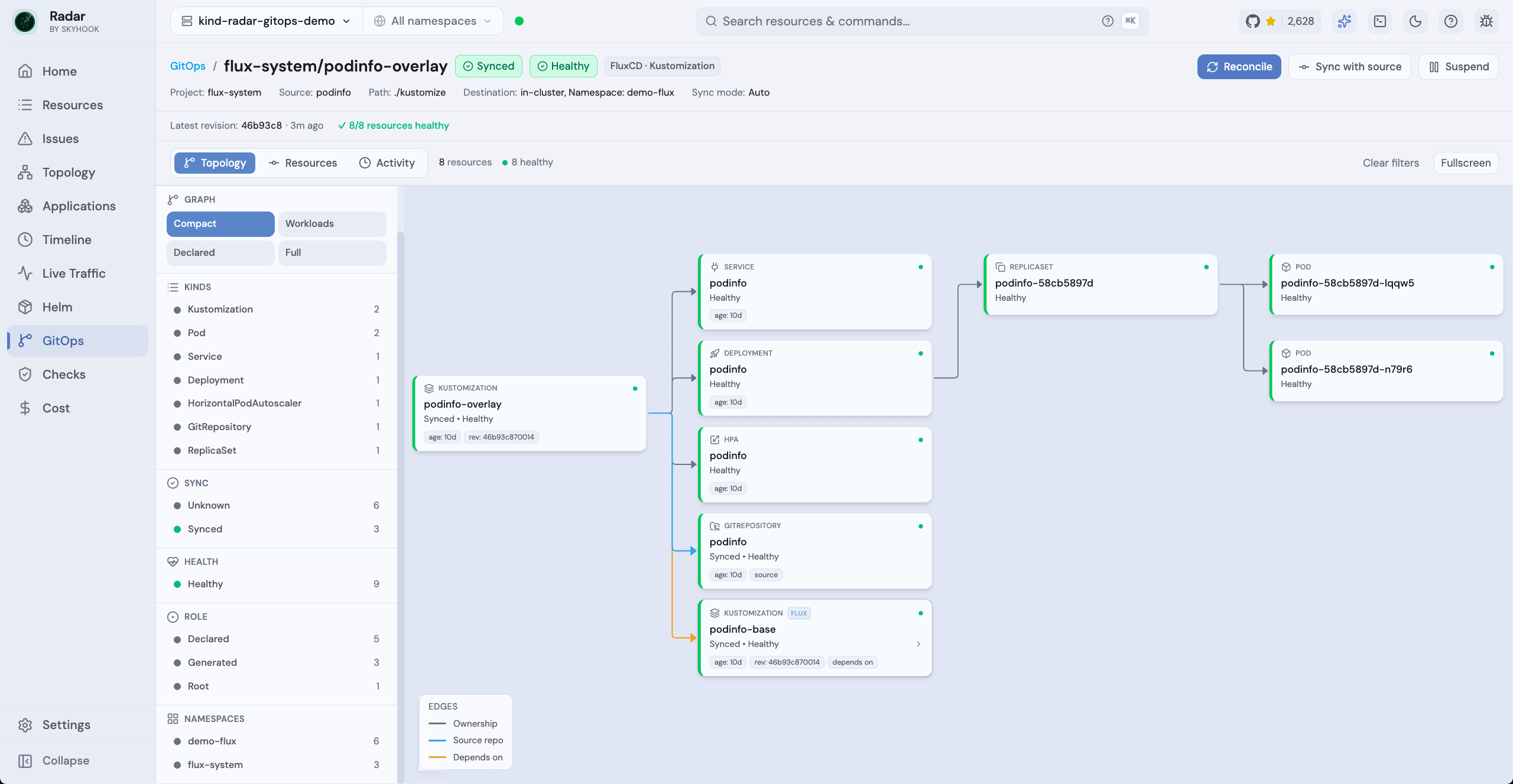Open Checks in the sidebar

tap(77, 375)
